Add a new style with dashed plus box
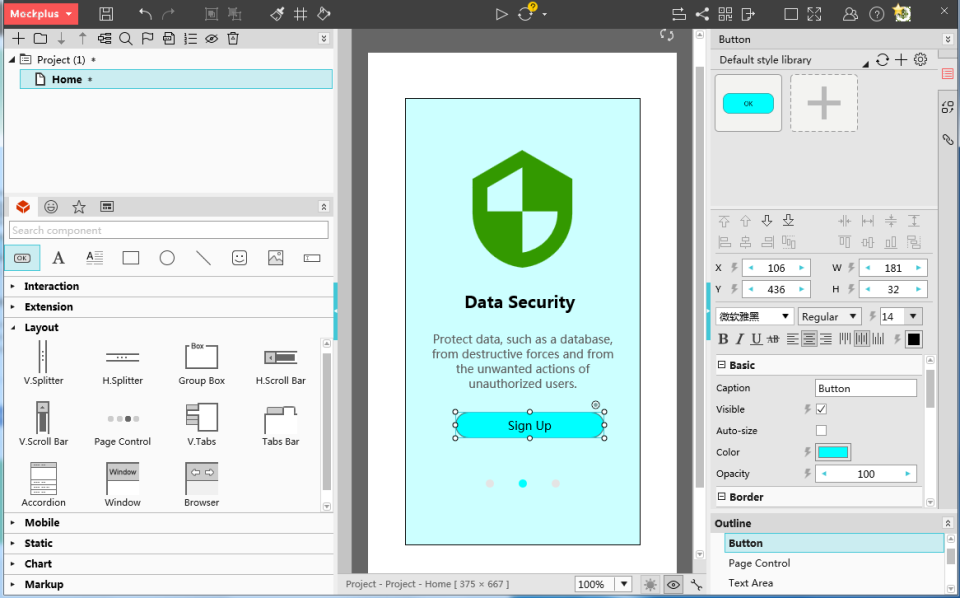 coord(824,103)
